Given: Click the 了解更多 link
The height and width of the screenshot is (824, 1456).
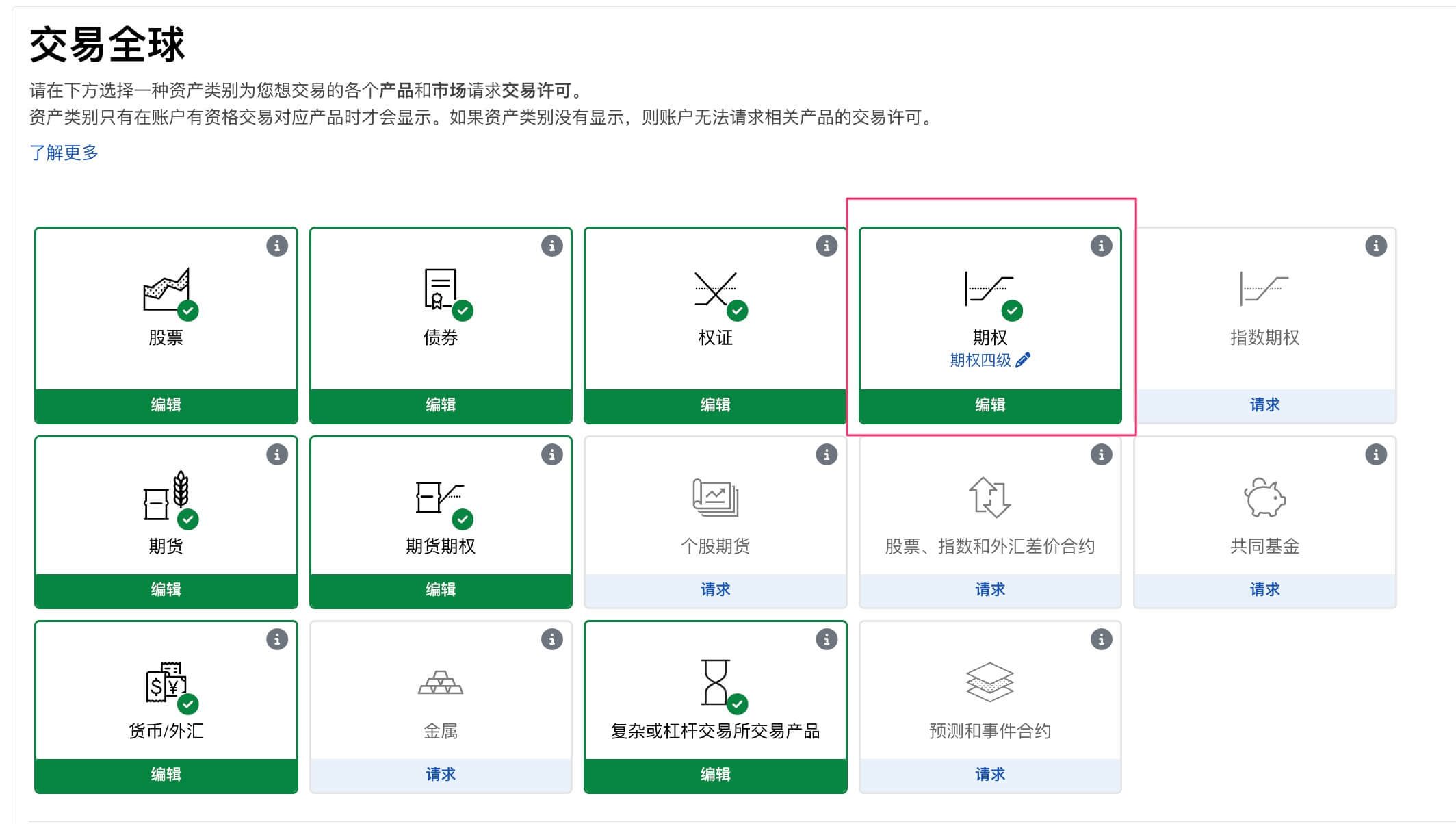Looking at the screenshot, I should 64,153.
